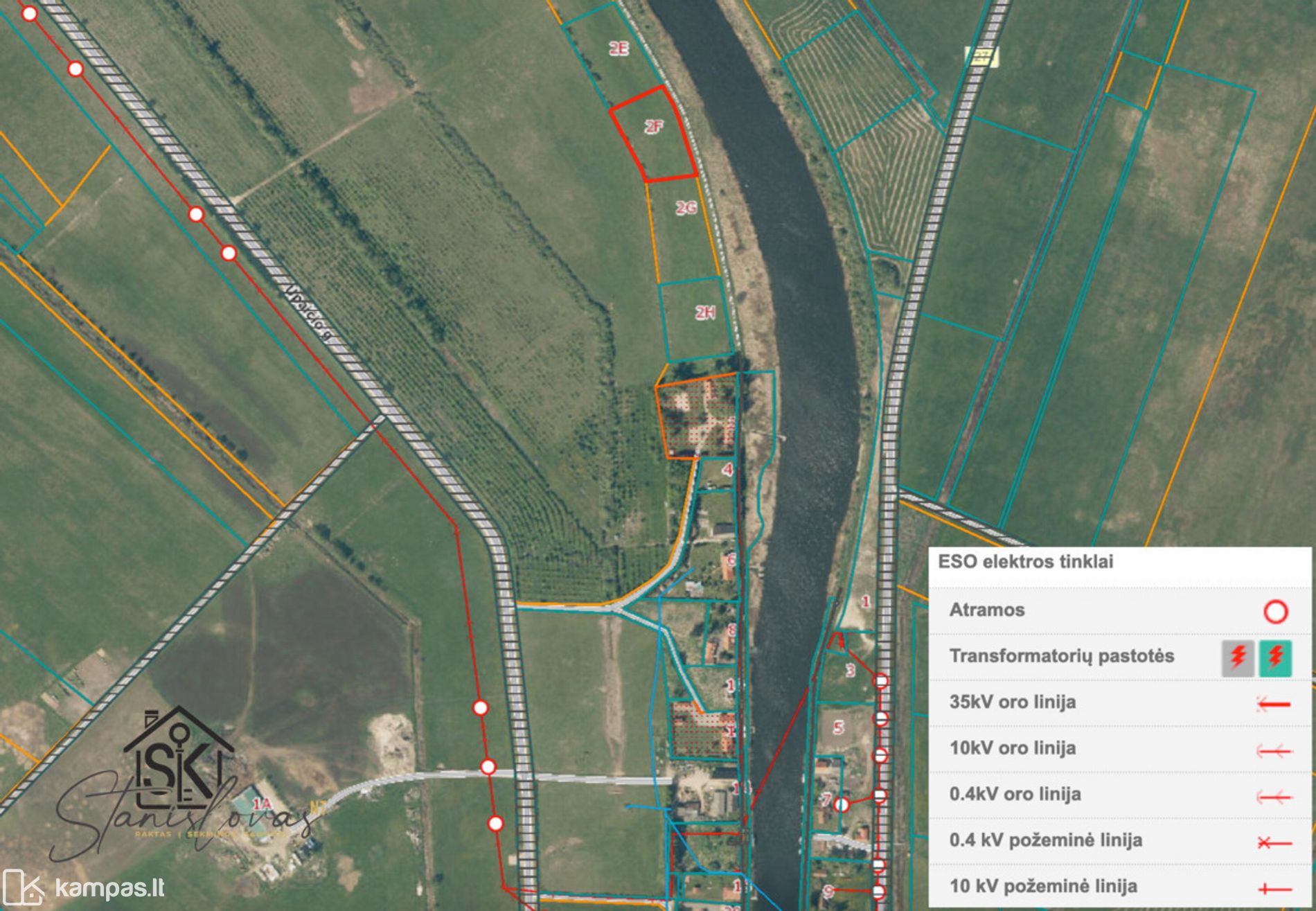
Task: Click the street name label on striped road
Action: tap(310, 311)
